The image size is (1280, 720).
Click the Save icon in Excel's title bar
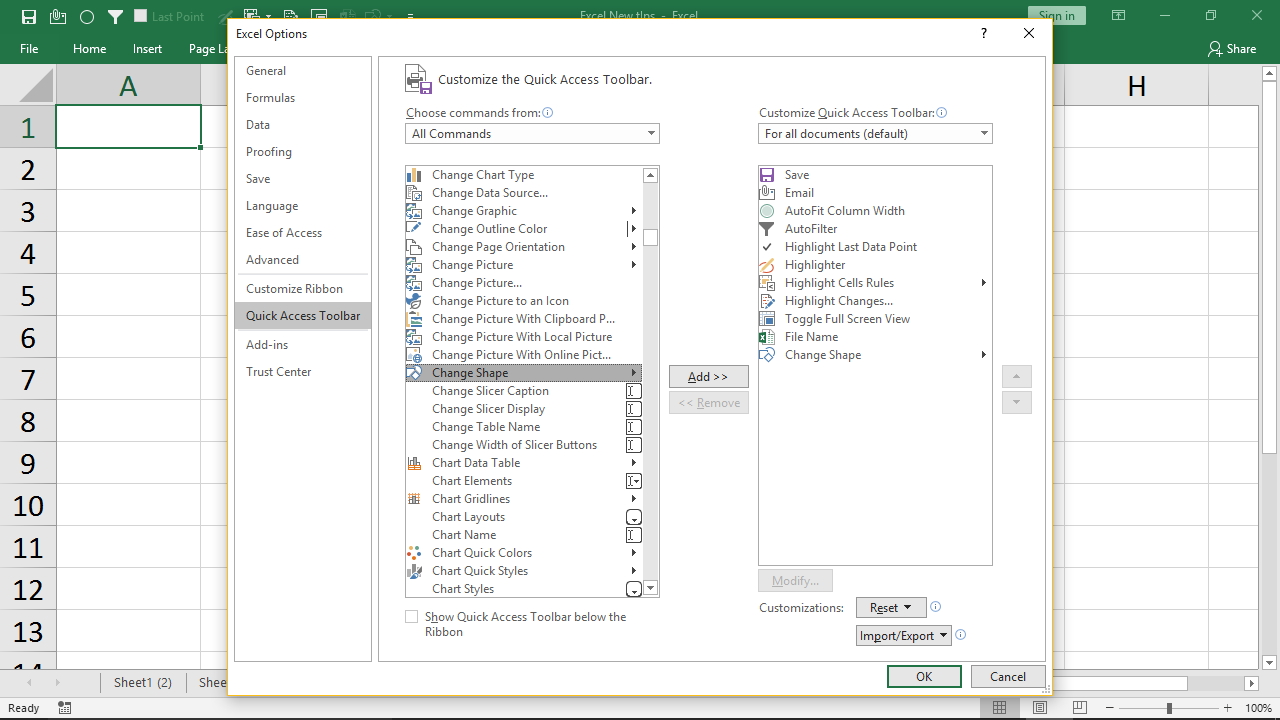coord(29,16)
